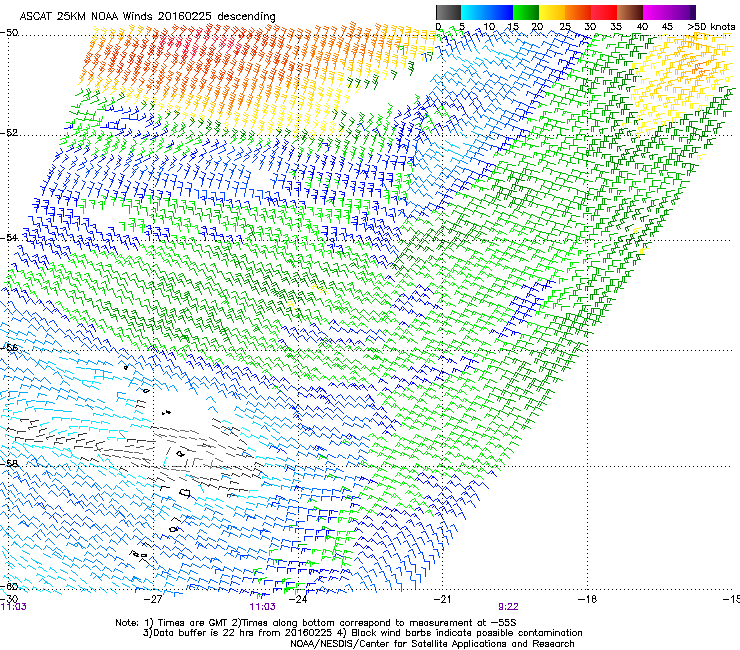The image size is (740, 650).
Task: Click the red 30-35 knots color swatch
Action: click(604, 12)
